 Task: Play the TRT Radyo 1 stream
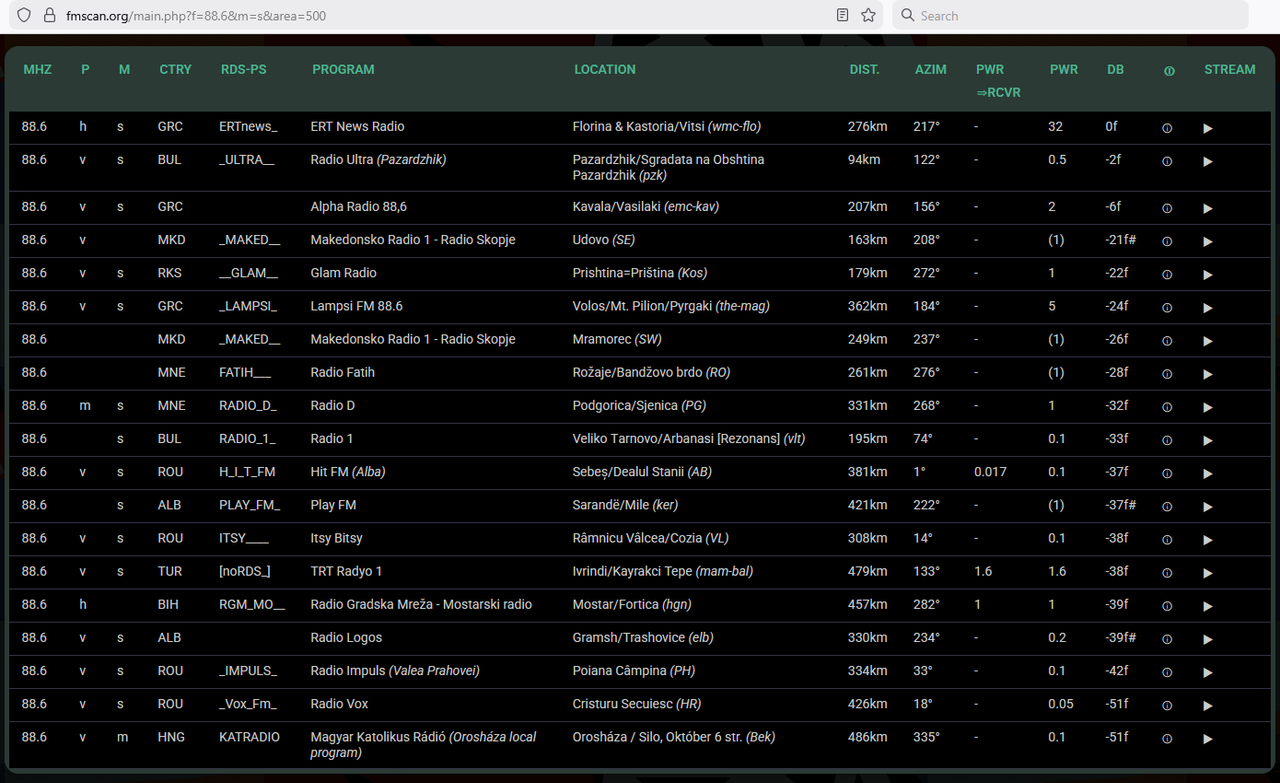1208,573
